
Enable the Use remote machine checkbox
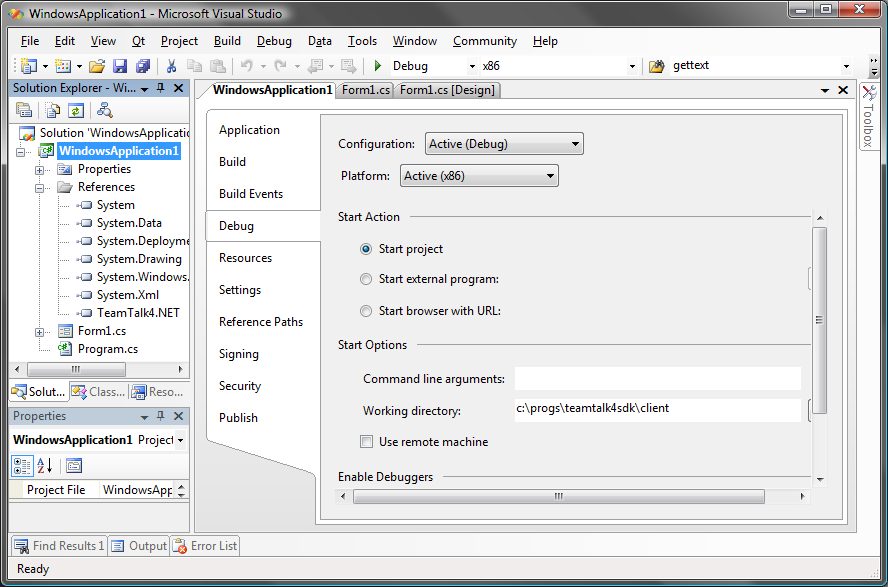[367, 442]
